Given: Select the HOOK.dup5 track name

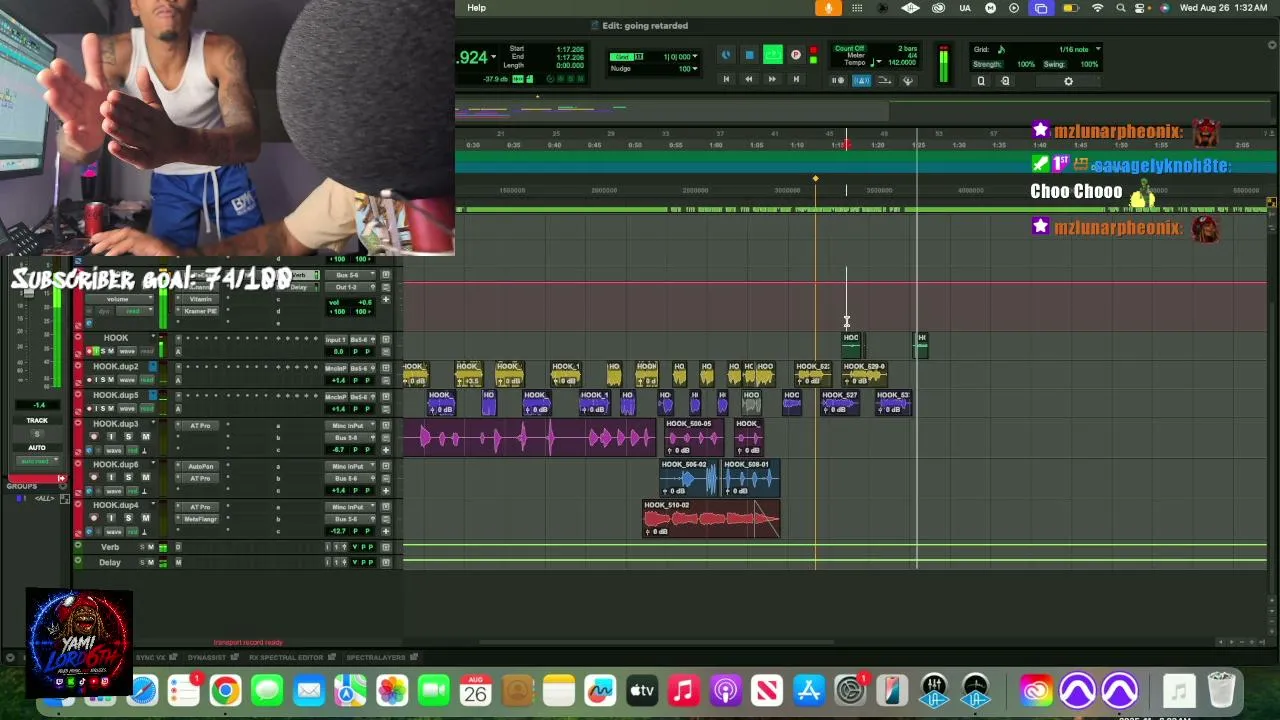Looking at the screenshot, I should pos(116,395).
